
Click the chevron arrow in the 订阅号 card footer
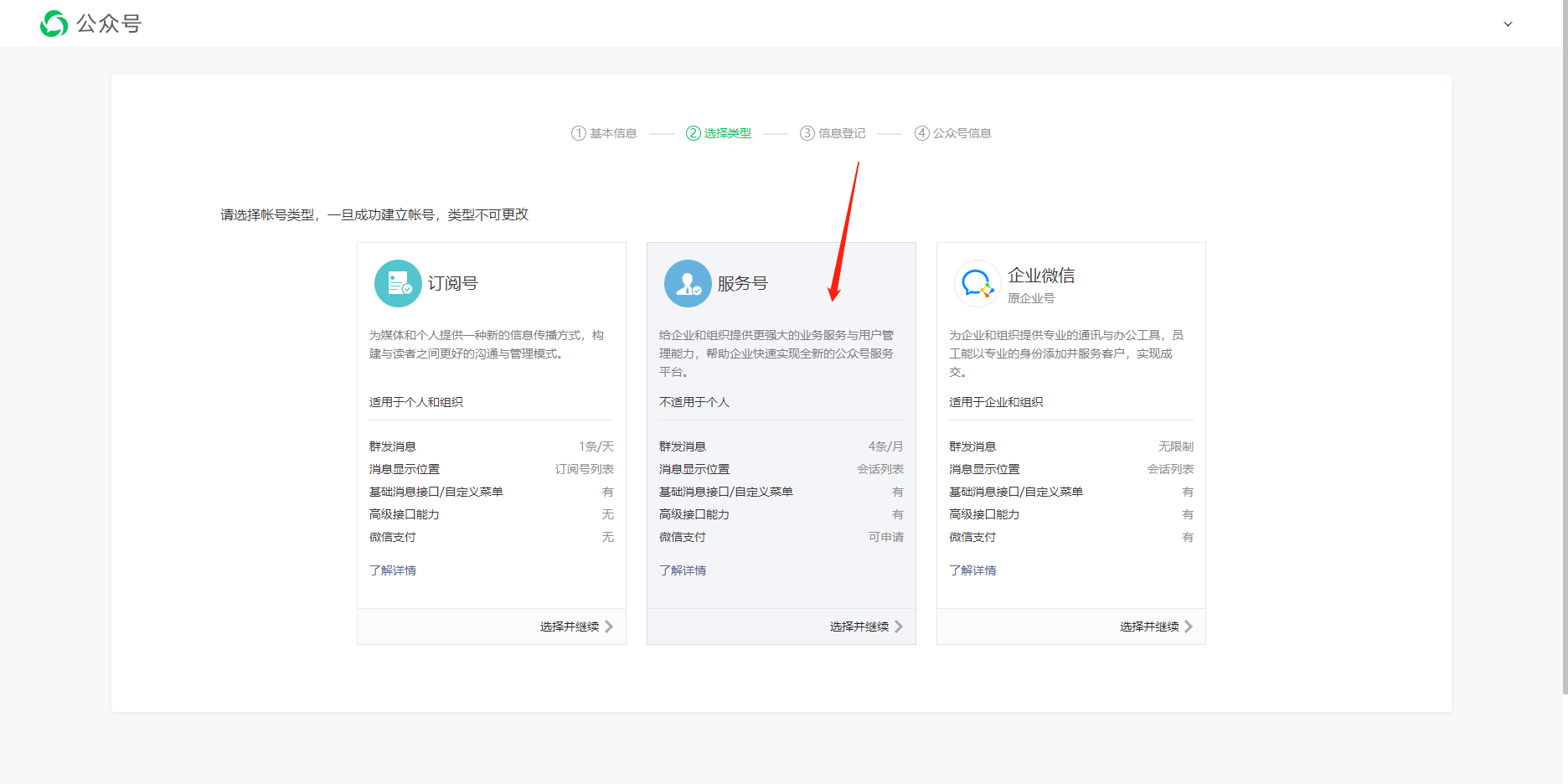pos(609,627)
